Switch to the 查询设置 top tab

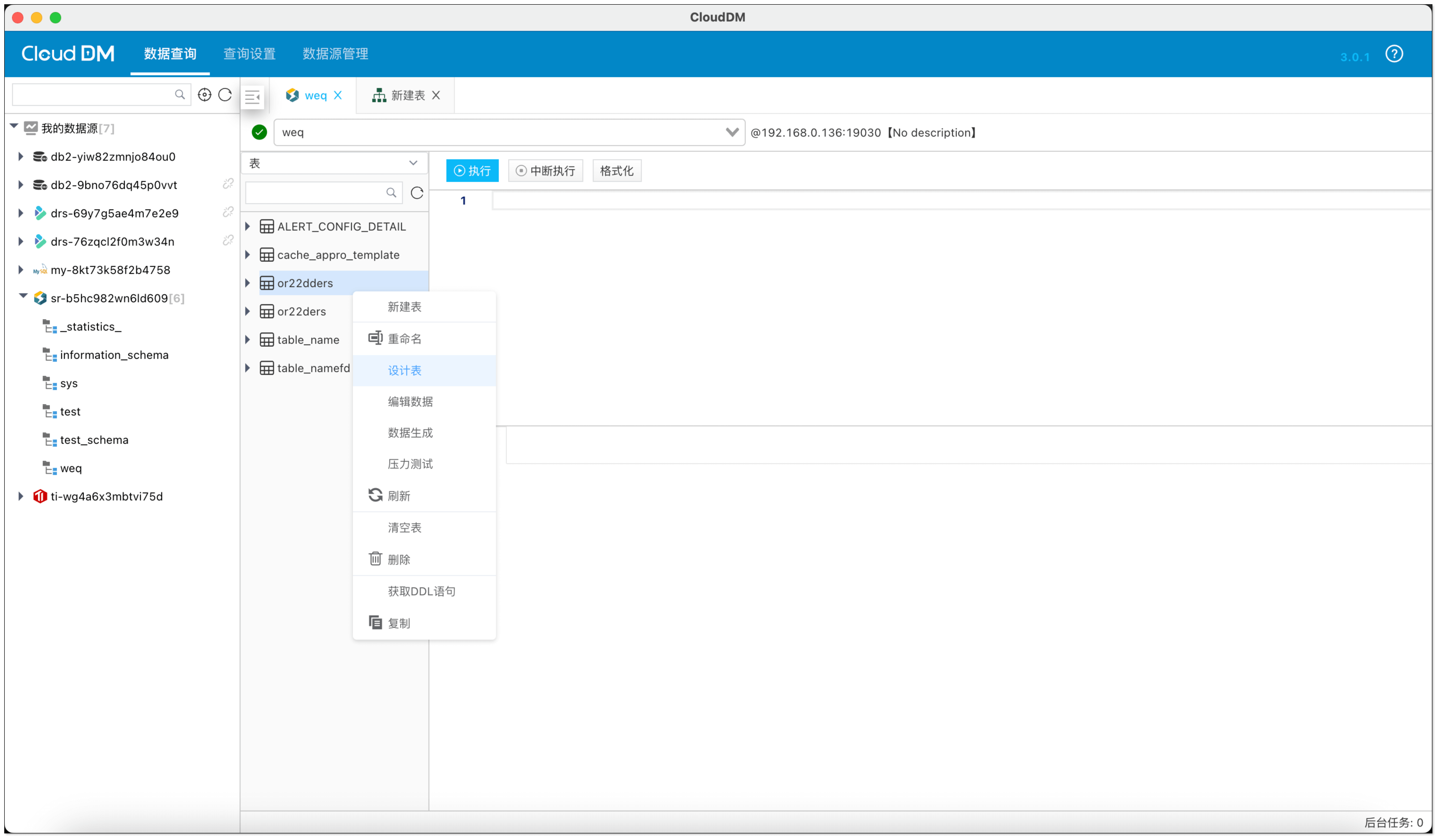250,54
